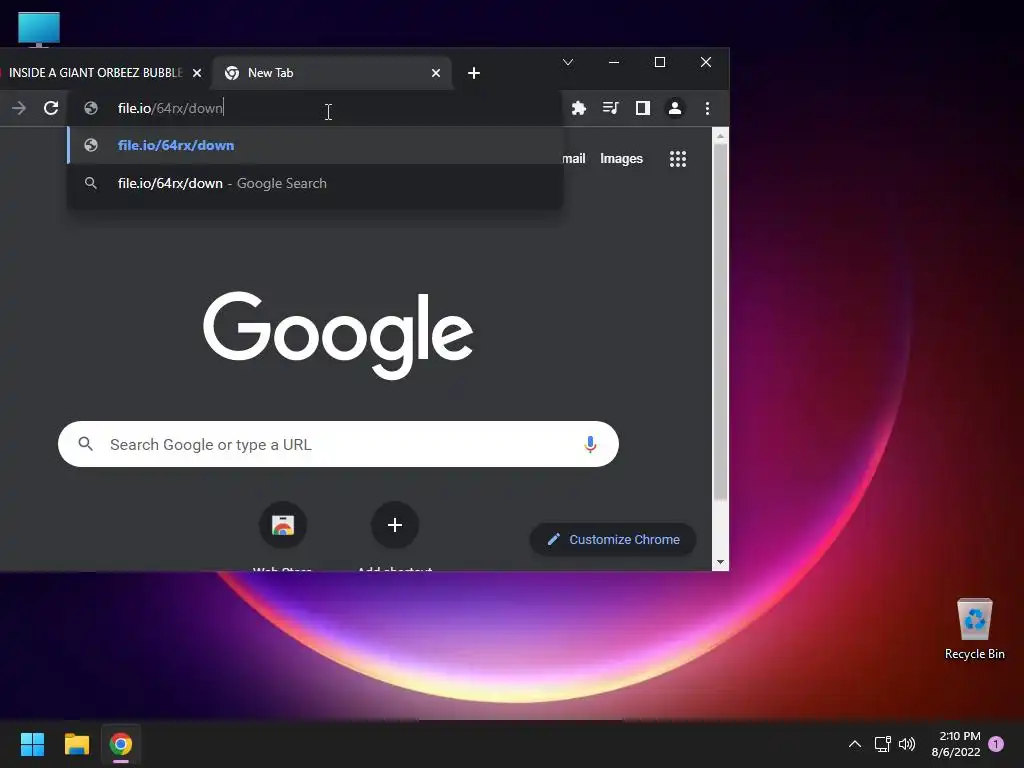This screenshot has height=768, width=1024.
Task: Click the Google logo
Action: pyautogui.click(x=338, y=334)
